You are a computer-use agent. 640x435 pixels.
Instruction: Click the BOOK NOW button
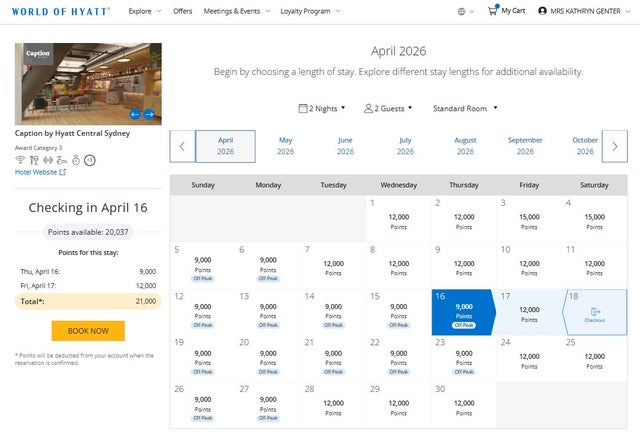tap(88, 331)
